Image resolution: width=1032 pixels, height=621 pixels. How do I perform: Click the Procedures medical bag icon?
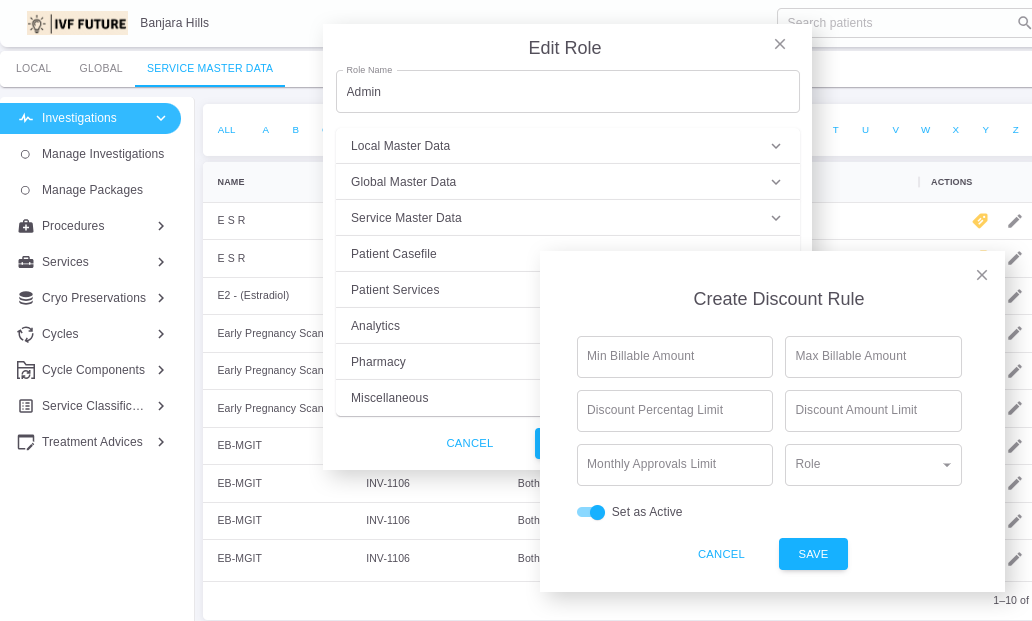tap(26, 226)
